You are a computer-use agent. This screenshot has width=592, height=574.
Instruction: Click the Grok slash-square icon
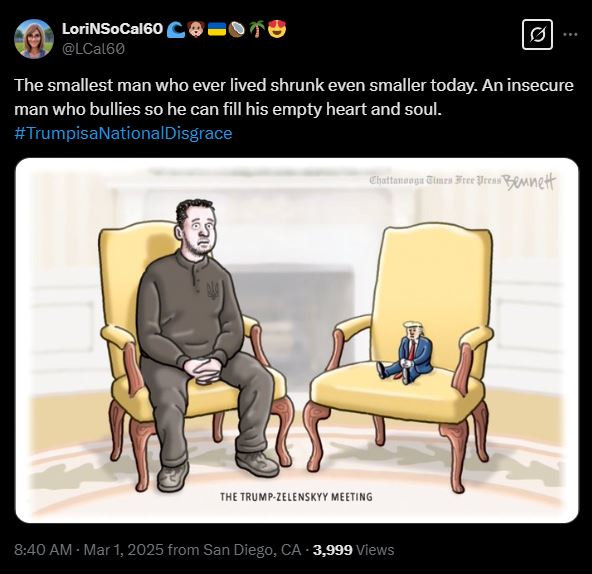pos(537,35)
